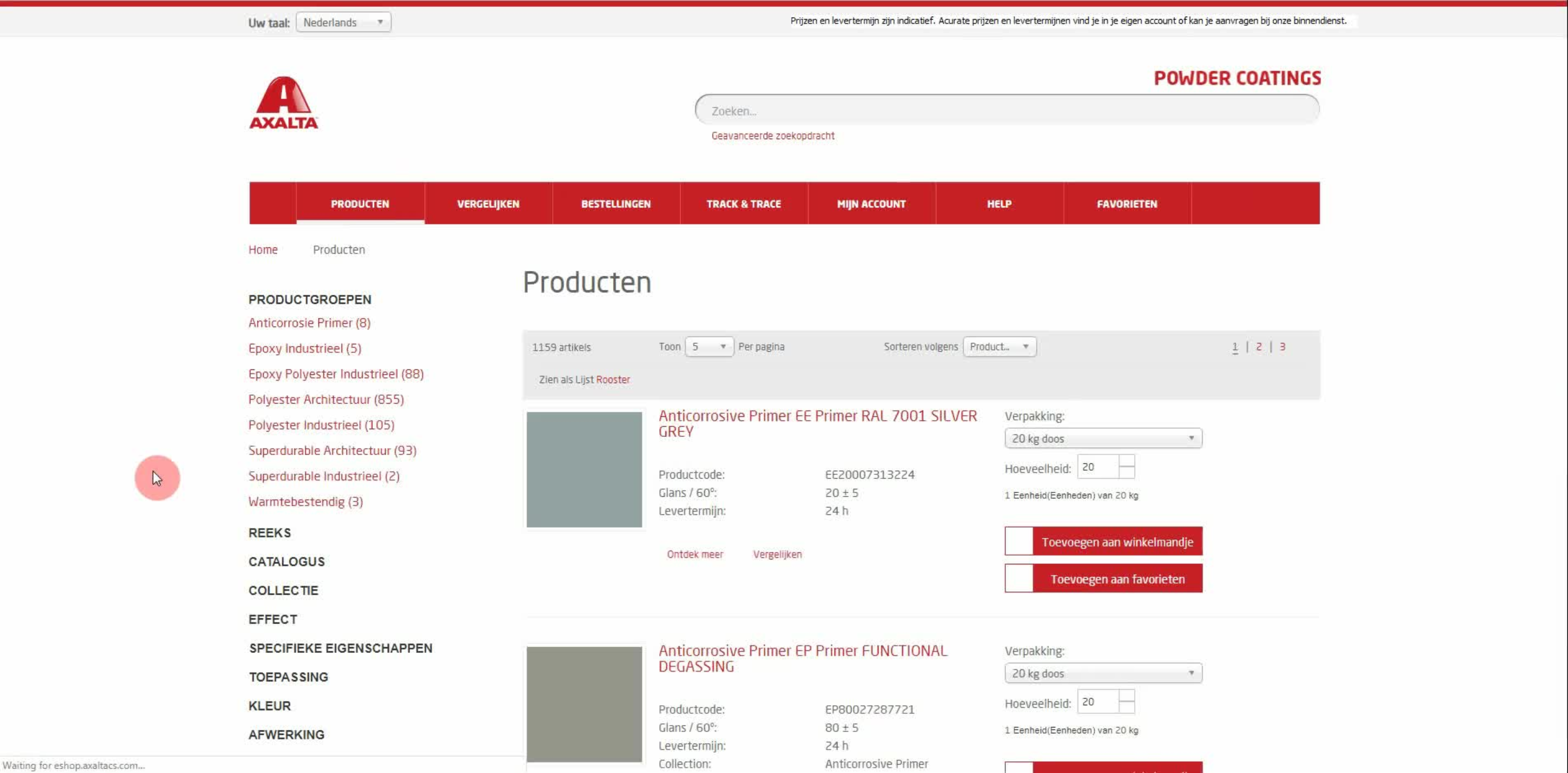The width and height of the screenshot is (1568, 773).
Task: Filter by Superdurable Architectuur (93)
Action: 332,450
